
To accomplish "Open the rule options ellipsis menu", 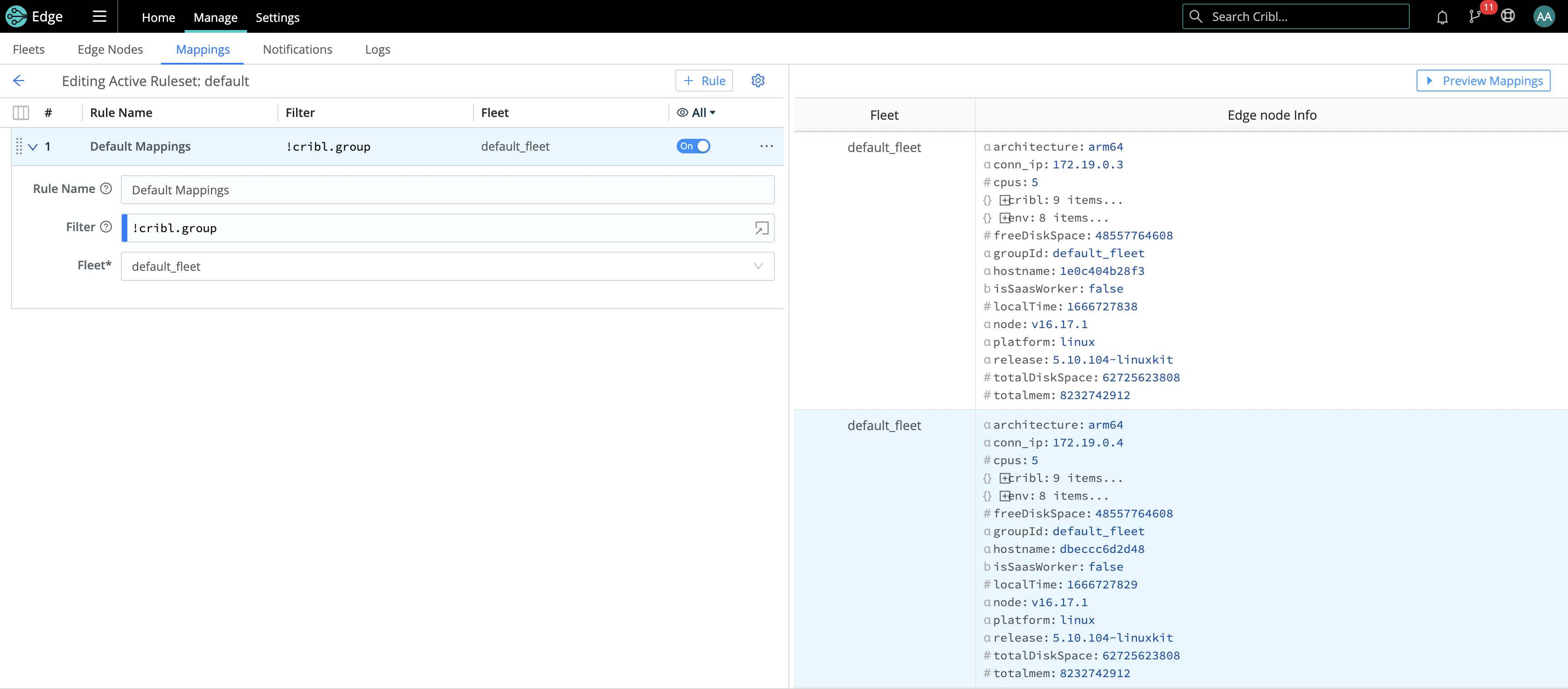I will [x=766, y=146].
